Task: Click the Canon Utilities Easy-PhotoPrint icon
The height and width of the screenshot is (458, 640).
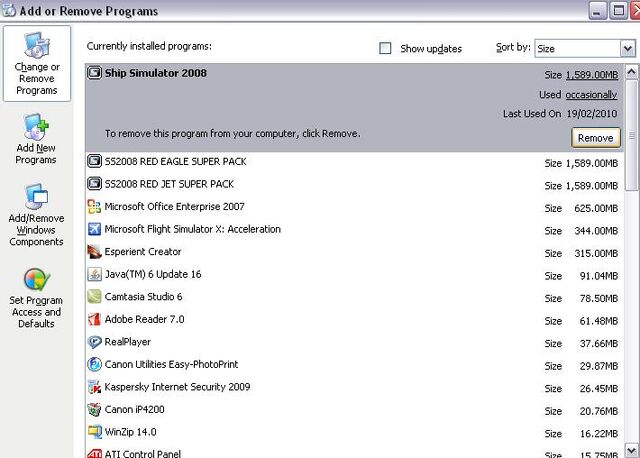Action: pyautogui.click(x=94, y=364)
